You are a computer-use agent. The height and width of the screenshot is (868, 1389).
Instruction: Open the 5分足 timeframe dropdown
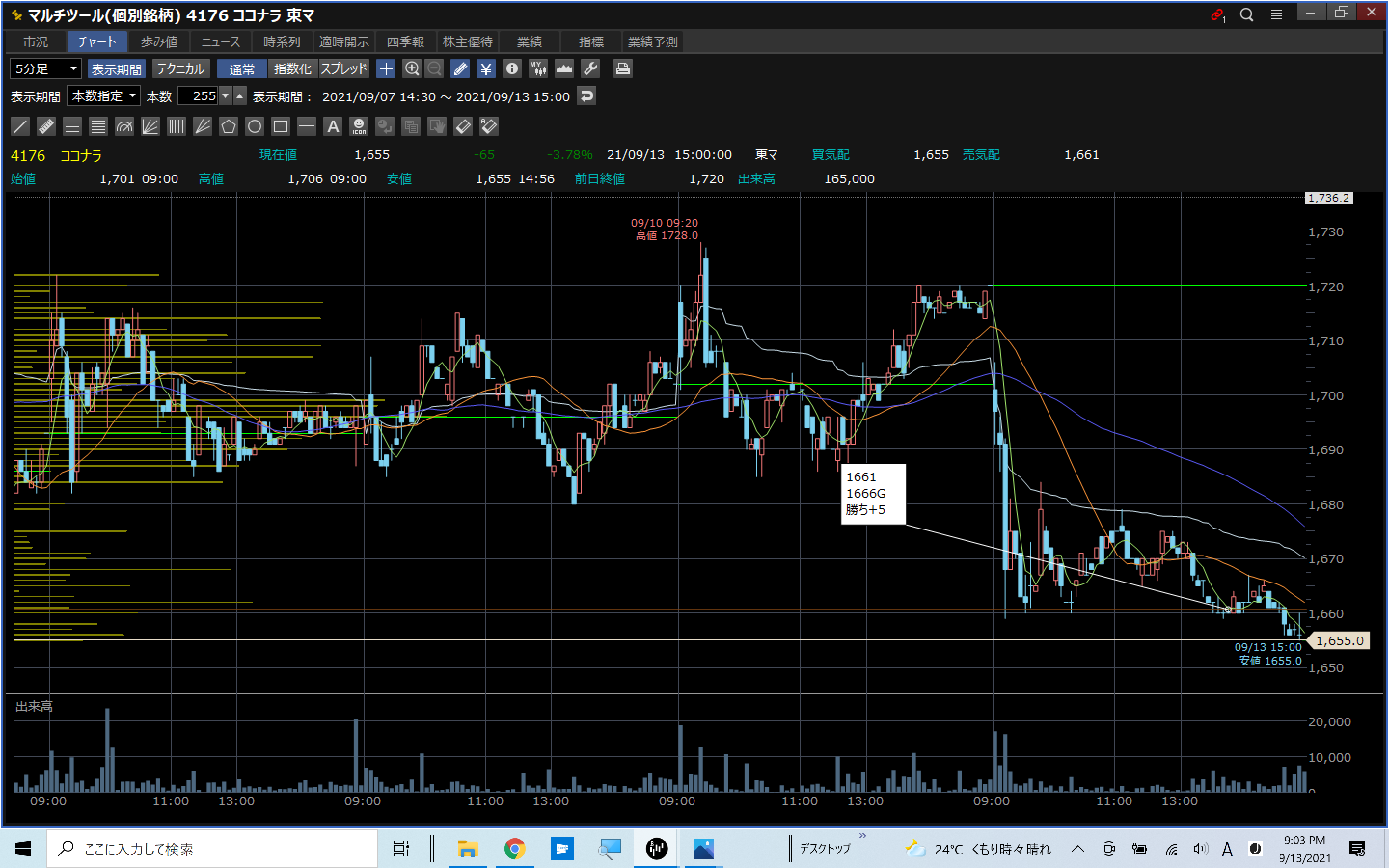45,69
